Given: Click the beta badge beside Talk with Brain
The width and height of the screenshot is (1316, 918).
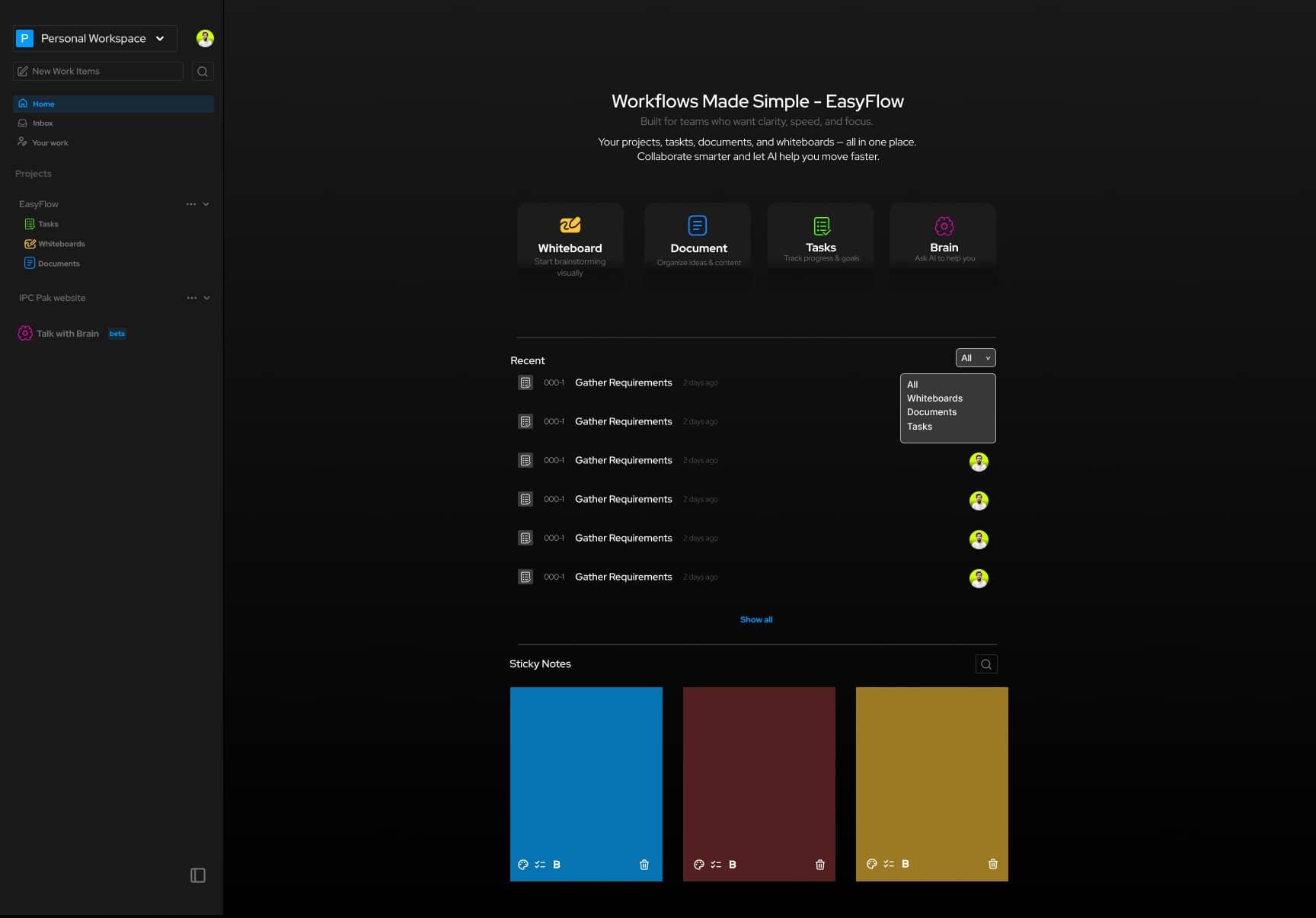Looking at the screenshot, I should click(117, 334).
